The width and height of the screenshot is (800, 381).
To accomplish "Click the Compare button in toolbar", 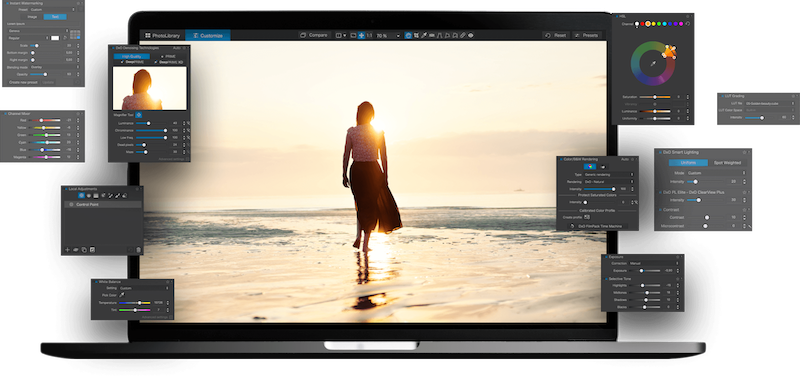I will pos(314,35).
